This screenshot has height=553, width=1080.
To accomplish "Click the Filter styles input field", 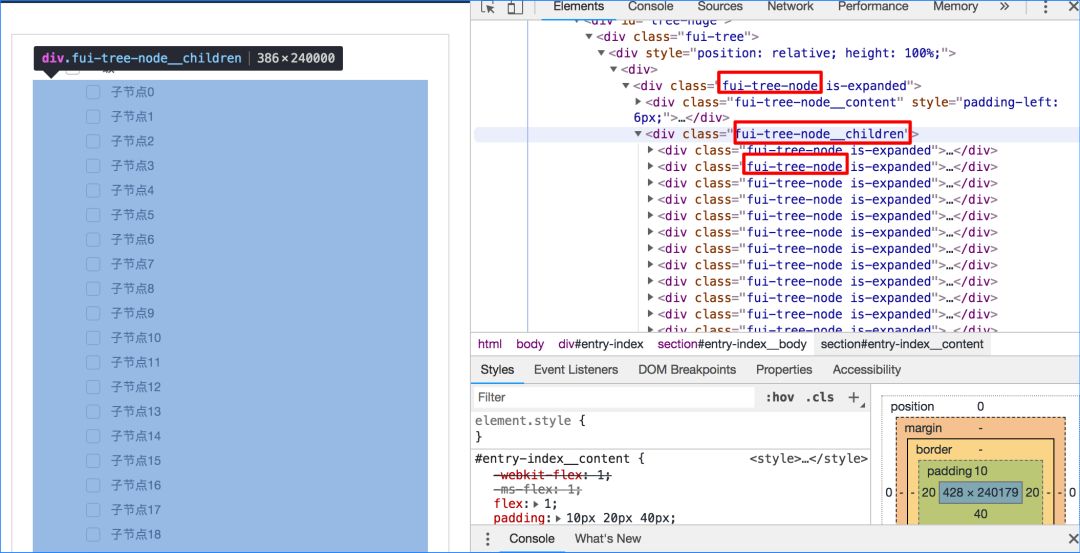I will point(614,397).
